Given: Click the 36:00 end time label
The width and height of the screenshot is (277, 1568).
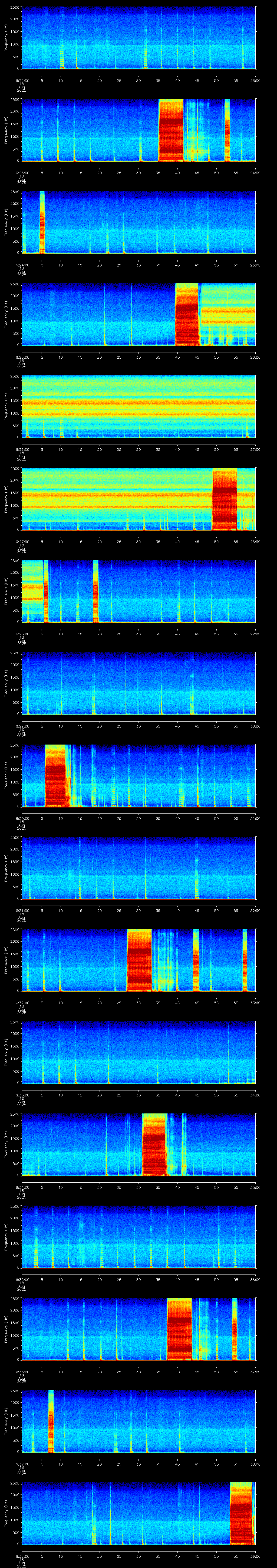Looking at the screenshot, I should click(255, 1279).
